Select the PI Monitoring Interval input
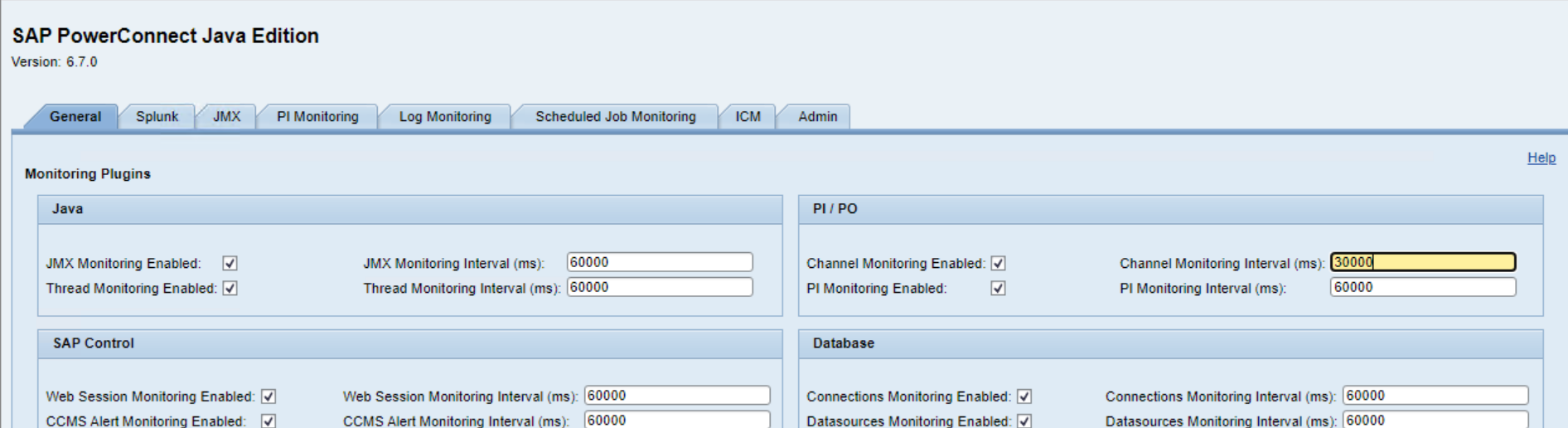Screen dimensions: 1568x428 click(1423, 288)
